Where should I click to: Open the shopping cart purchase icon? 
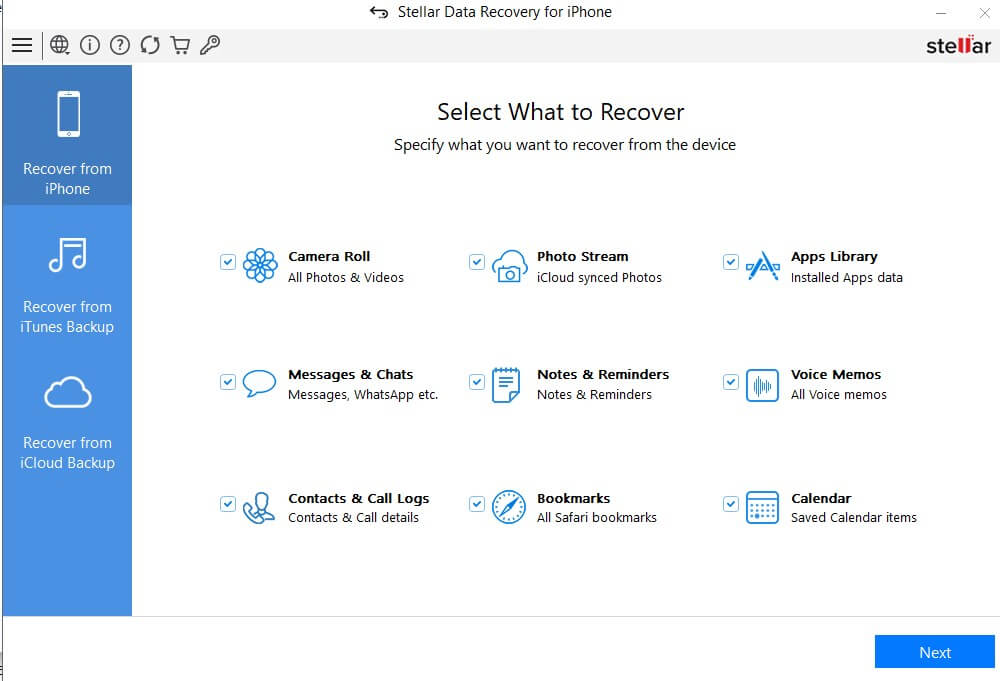click(x=180, y=45)
